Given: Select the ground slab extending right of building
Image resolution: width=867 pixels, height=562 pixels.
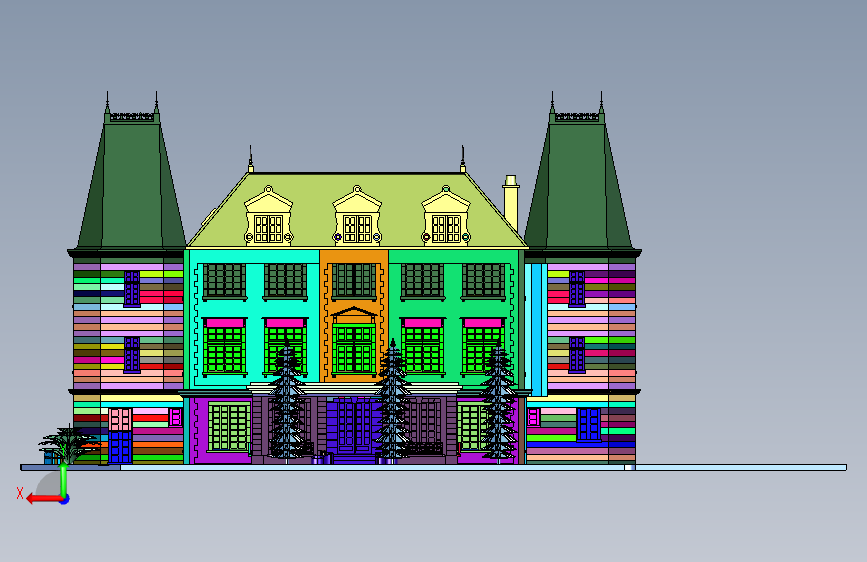Looking at the screenshot, I should point(741,467).
